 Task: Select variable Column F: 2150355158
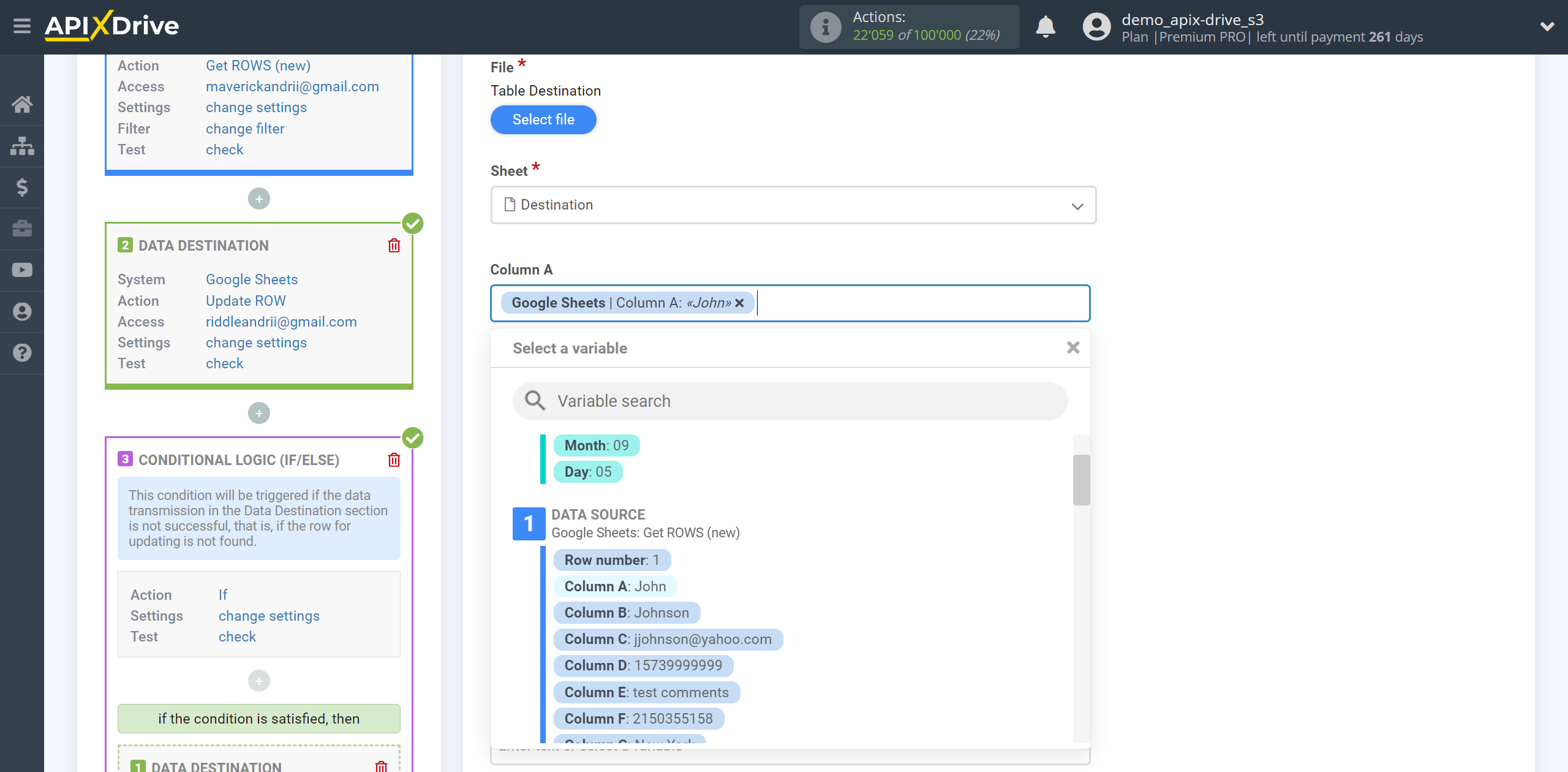pyautogui.click(x=639, y=719)
